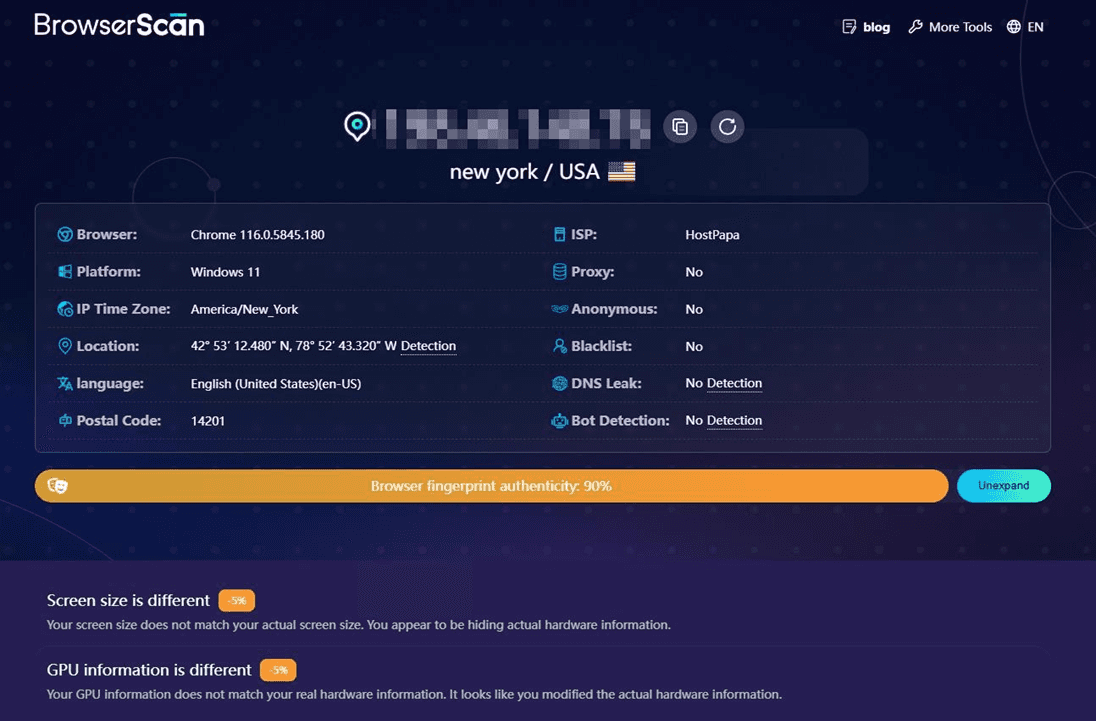The height and width of the screenshot is (721, 1096).
Task: Click the location pin icon near IP address
Action: (357, 126)
